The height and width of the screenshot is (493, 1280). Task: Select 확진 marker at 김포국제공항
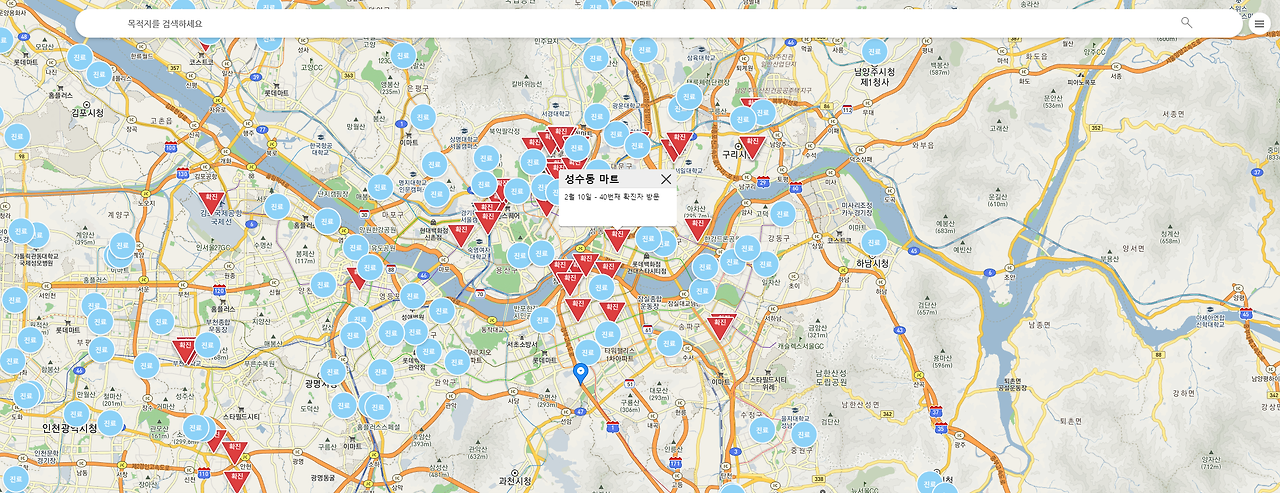[x=210, y=203]
